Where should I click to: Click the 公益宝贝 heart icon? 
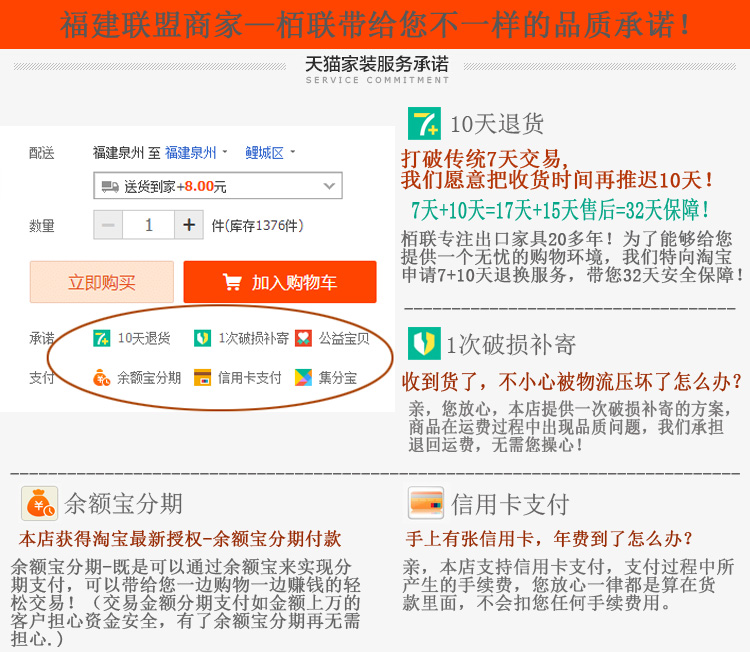(303, 338)
